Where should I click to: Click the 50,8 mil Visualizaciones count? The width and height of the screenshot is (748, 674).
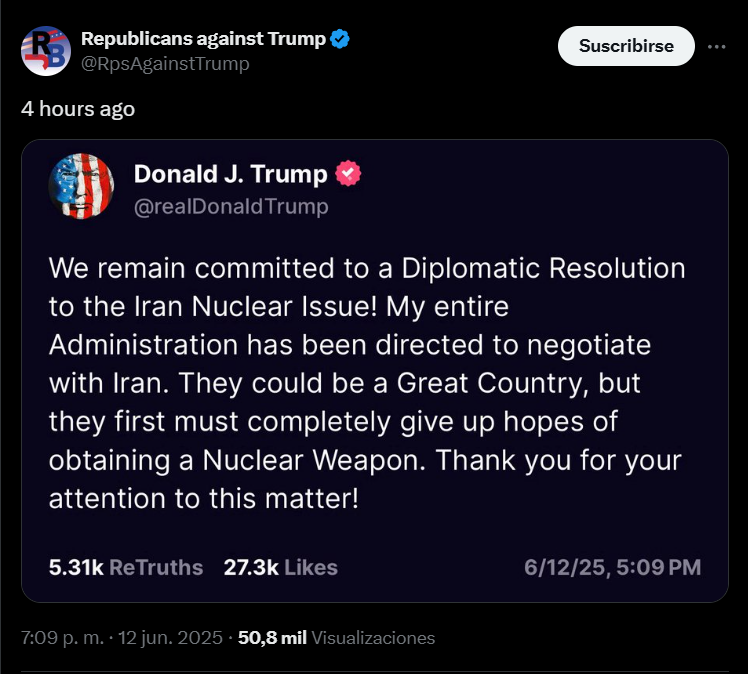point(336,637)
